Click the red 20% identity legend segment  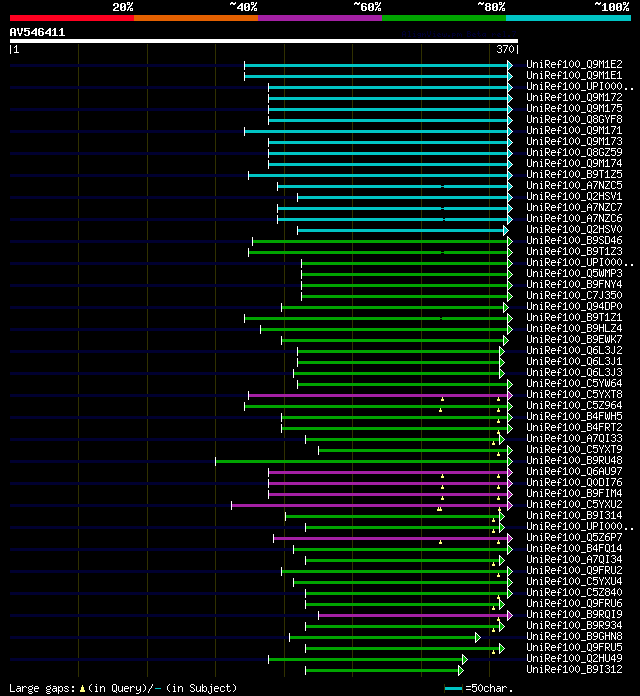[x=72, y=18]
